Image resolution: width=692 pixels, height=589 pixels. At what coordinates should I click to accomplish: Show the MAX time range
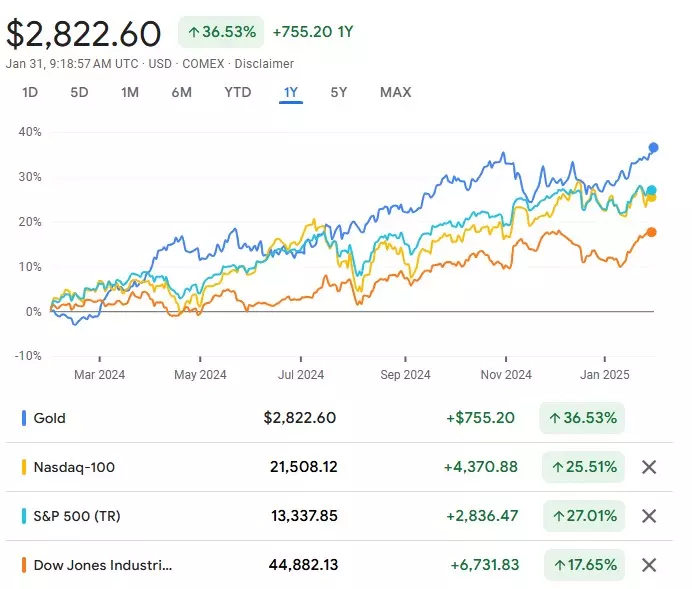click(395, 93)
